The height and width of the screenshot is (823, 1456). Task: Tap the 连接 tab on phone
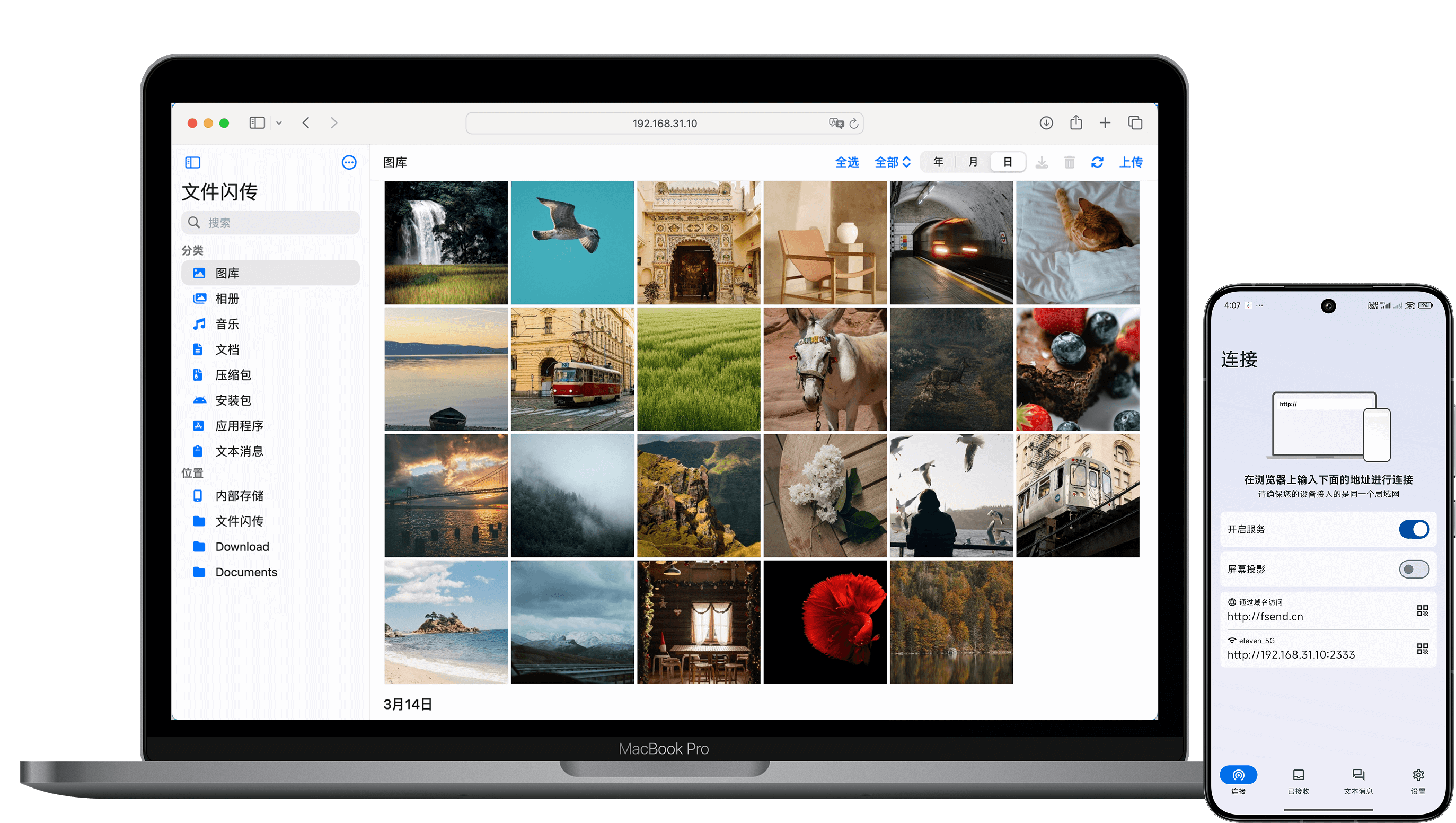[x=1238, y=781]
